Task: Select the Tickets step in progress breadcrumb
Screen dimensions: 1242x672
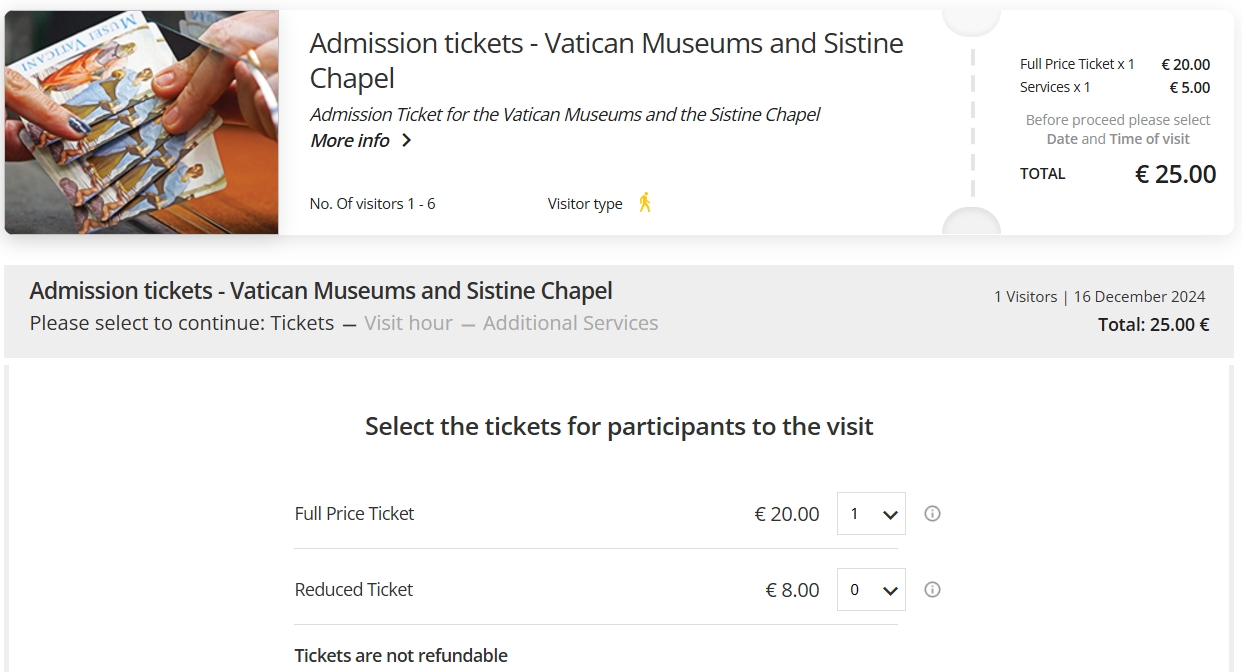Action: click(x=302, y=323)
